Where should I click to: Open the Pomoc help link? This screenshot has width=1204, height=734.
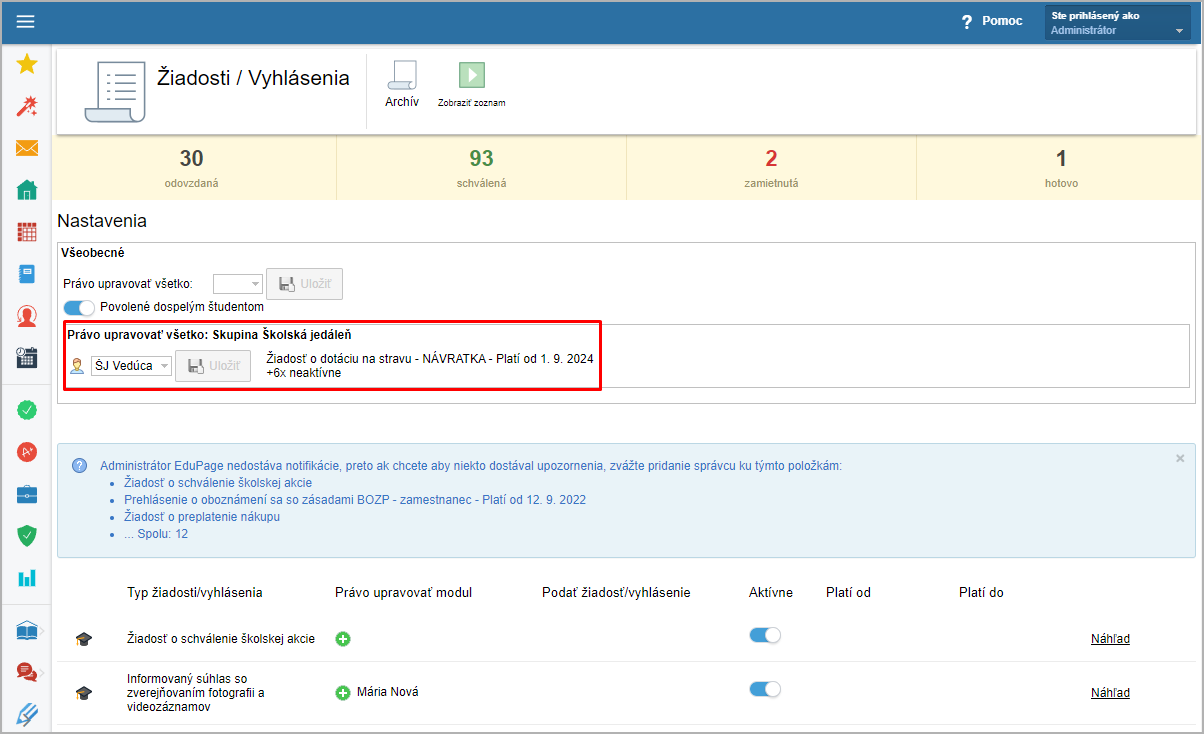tap(1002, 21)
